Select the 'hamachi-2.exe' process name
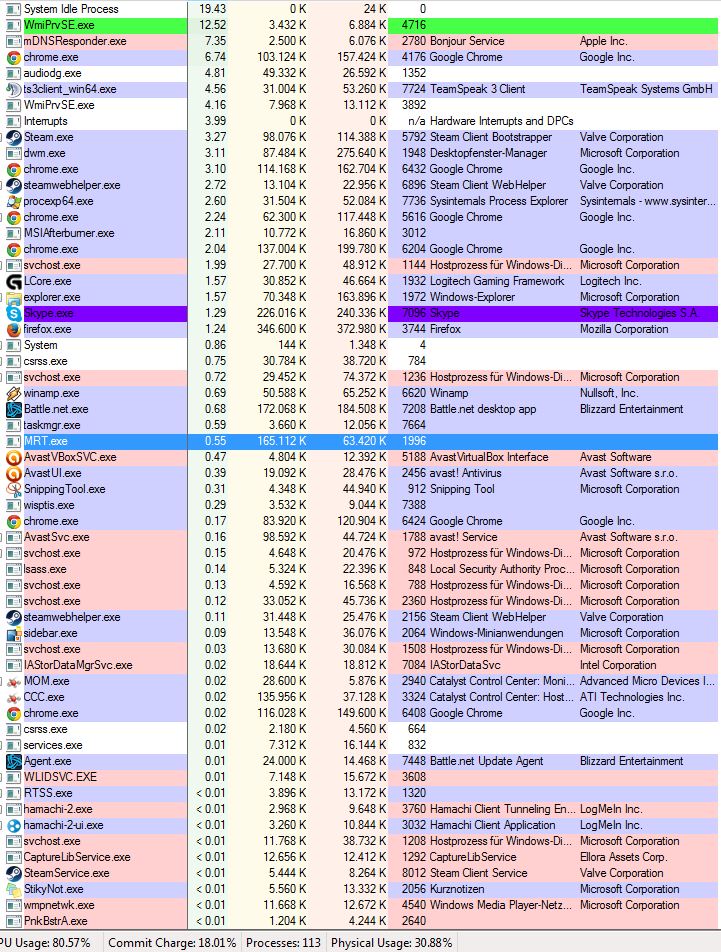 click(x=58, y=809)
